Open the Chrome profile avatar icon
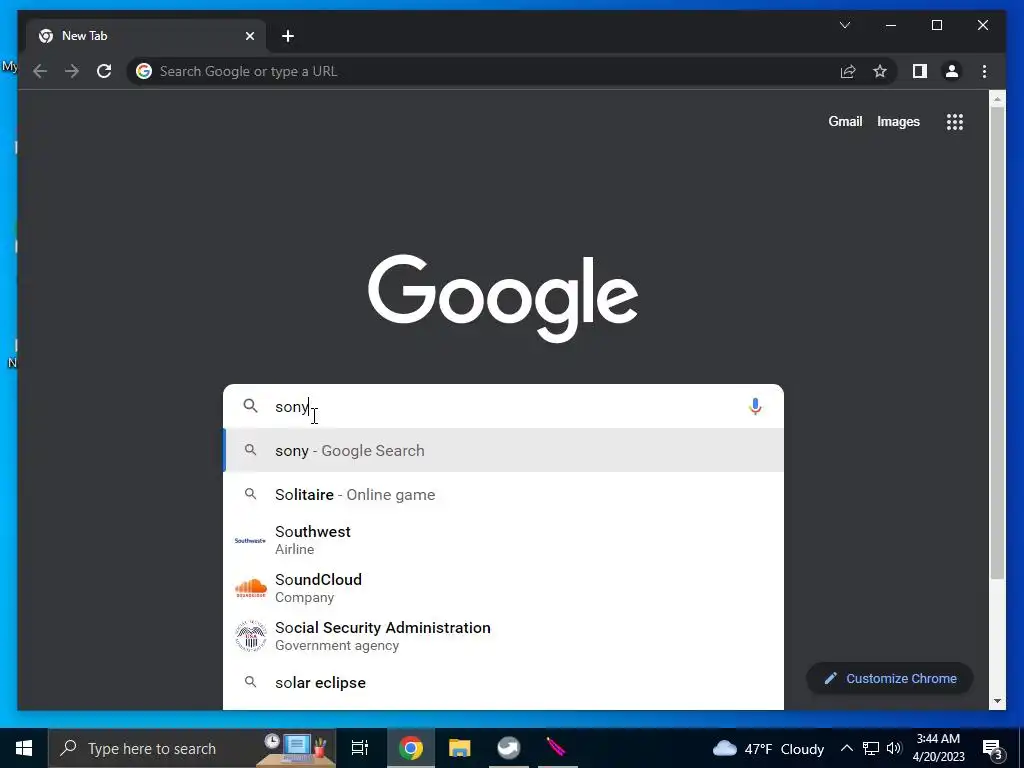 (952, 71)
